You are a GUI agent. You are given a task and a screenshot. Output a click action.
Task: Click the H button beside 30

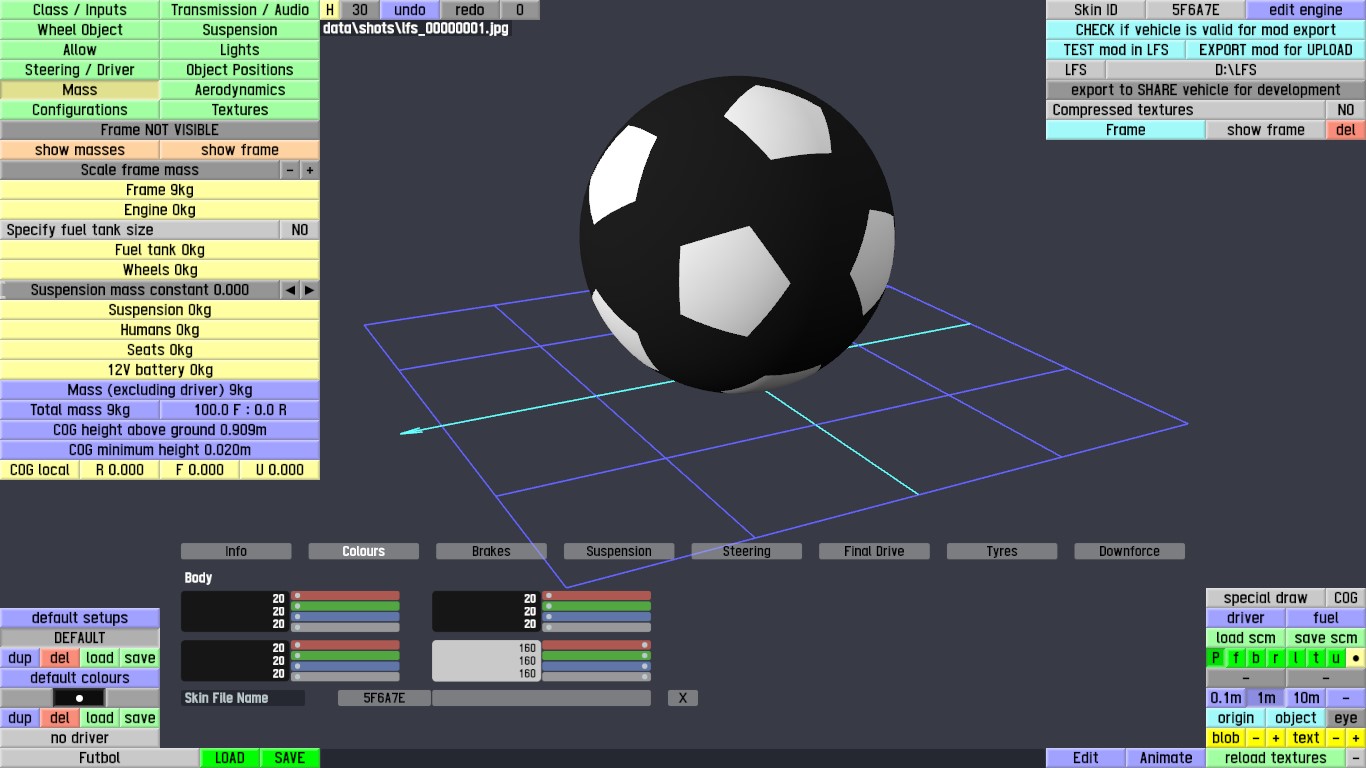point(330,10)
